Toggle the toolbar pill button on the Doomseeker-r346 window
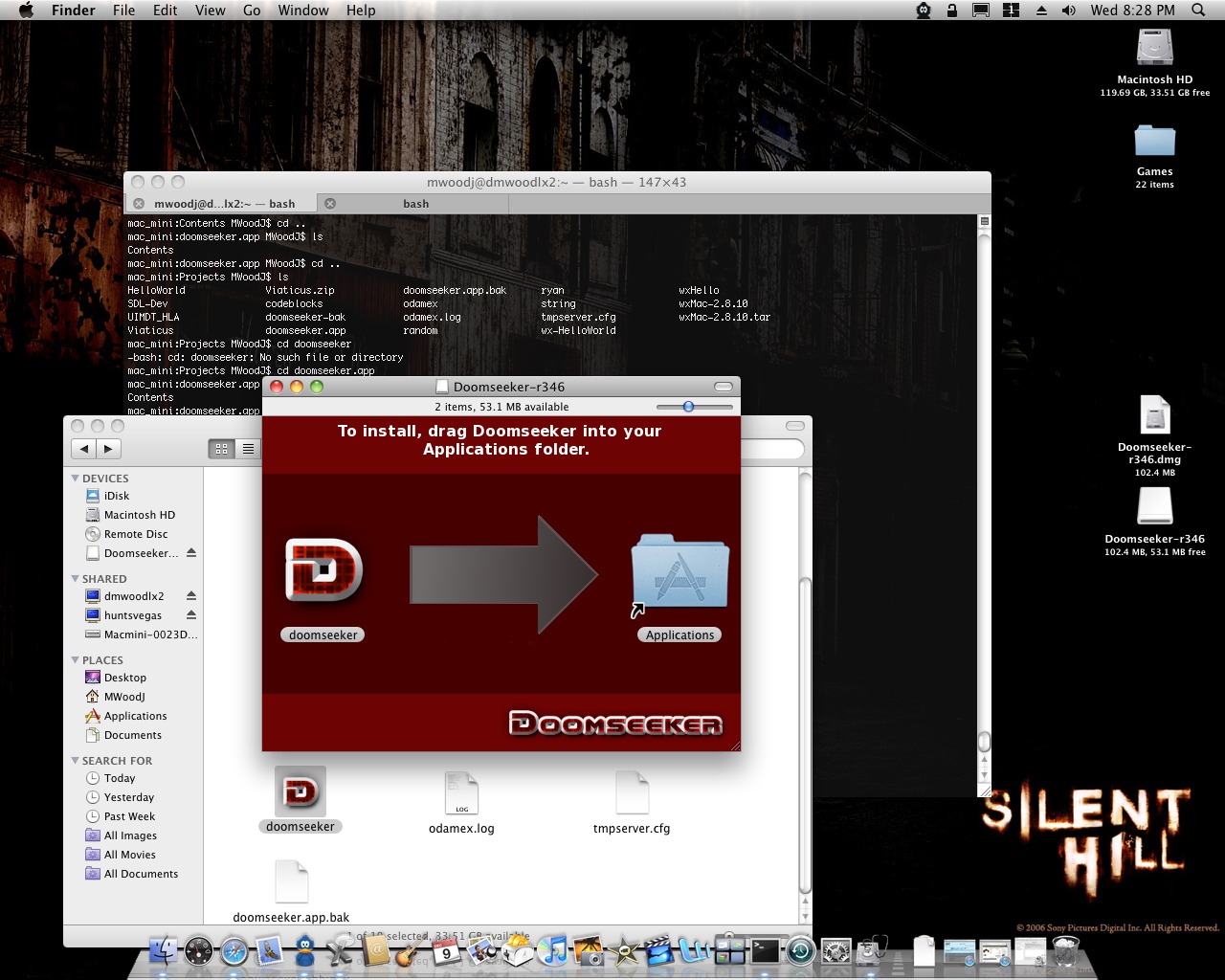1225x980 pixels. coord(724,387)
